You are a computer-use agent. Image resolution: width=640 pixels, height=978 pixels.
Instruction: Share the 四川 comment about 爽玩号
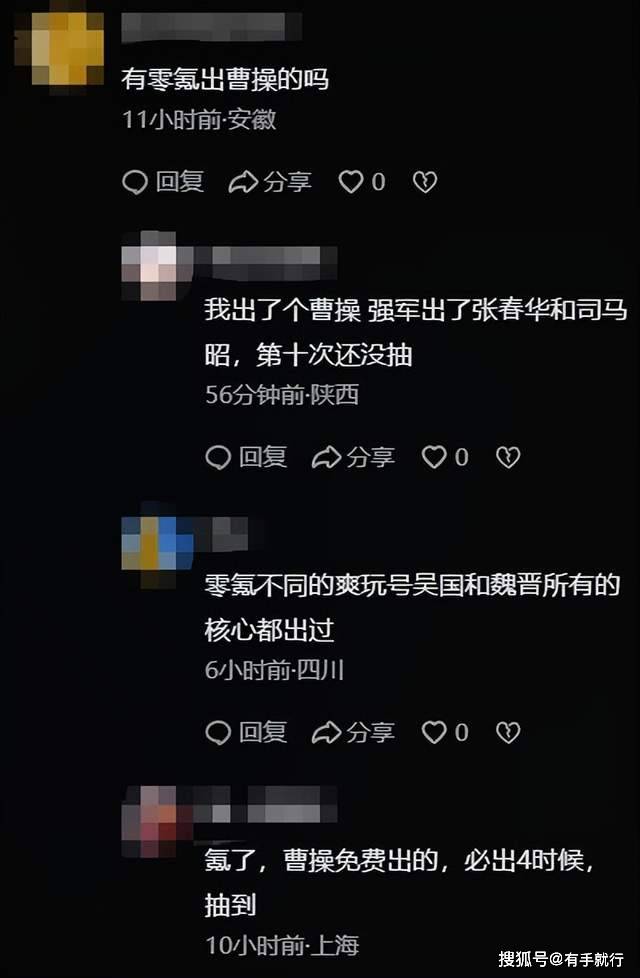tap(353, 732)
